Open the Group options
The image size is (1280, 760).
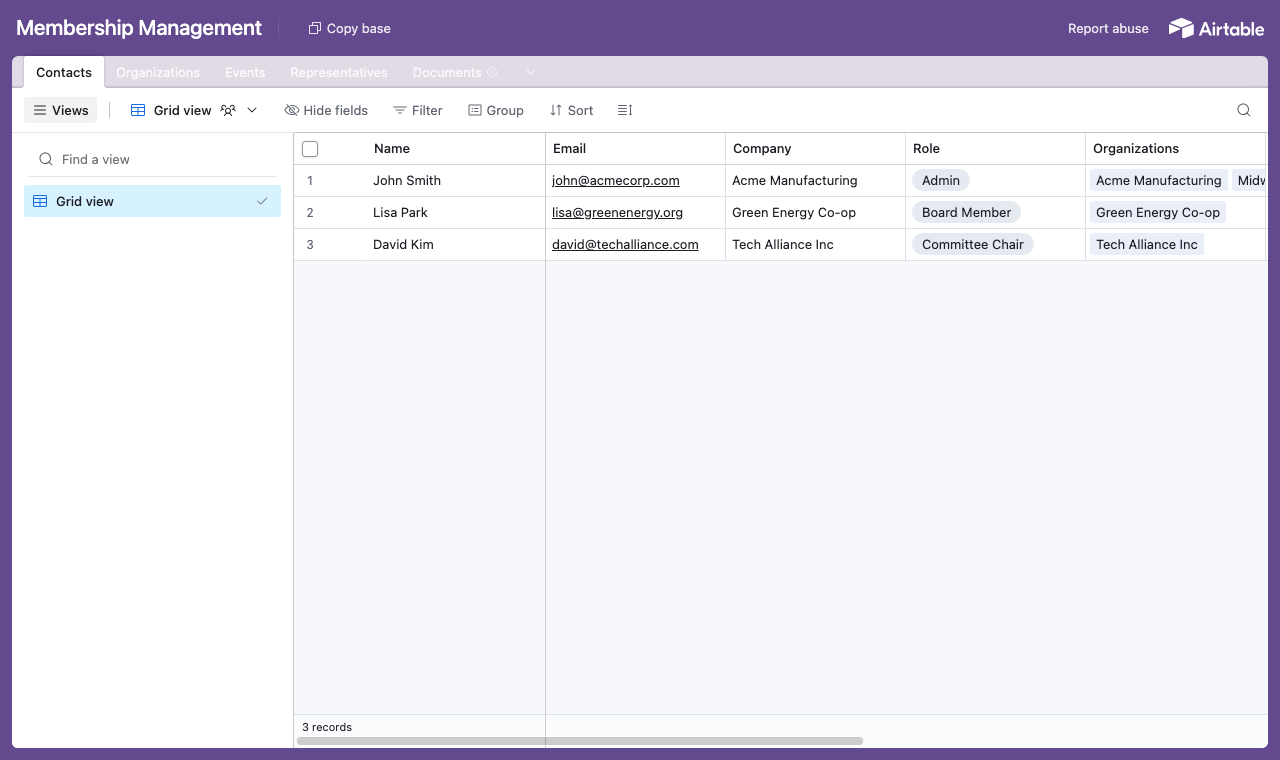(496, 110)
